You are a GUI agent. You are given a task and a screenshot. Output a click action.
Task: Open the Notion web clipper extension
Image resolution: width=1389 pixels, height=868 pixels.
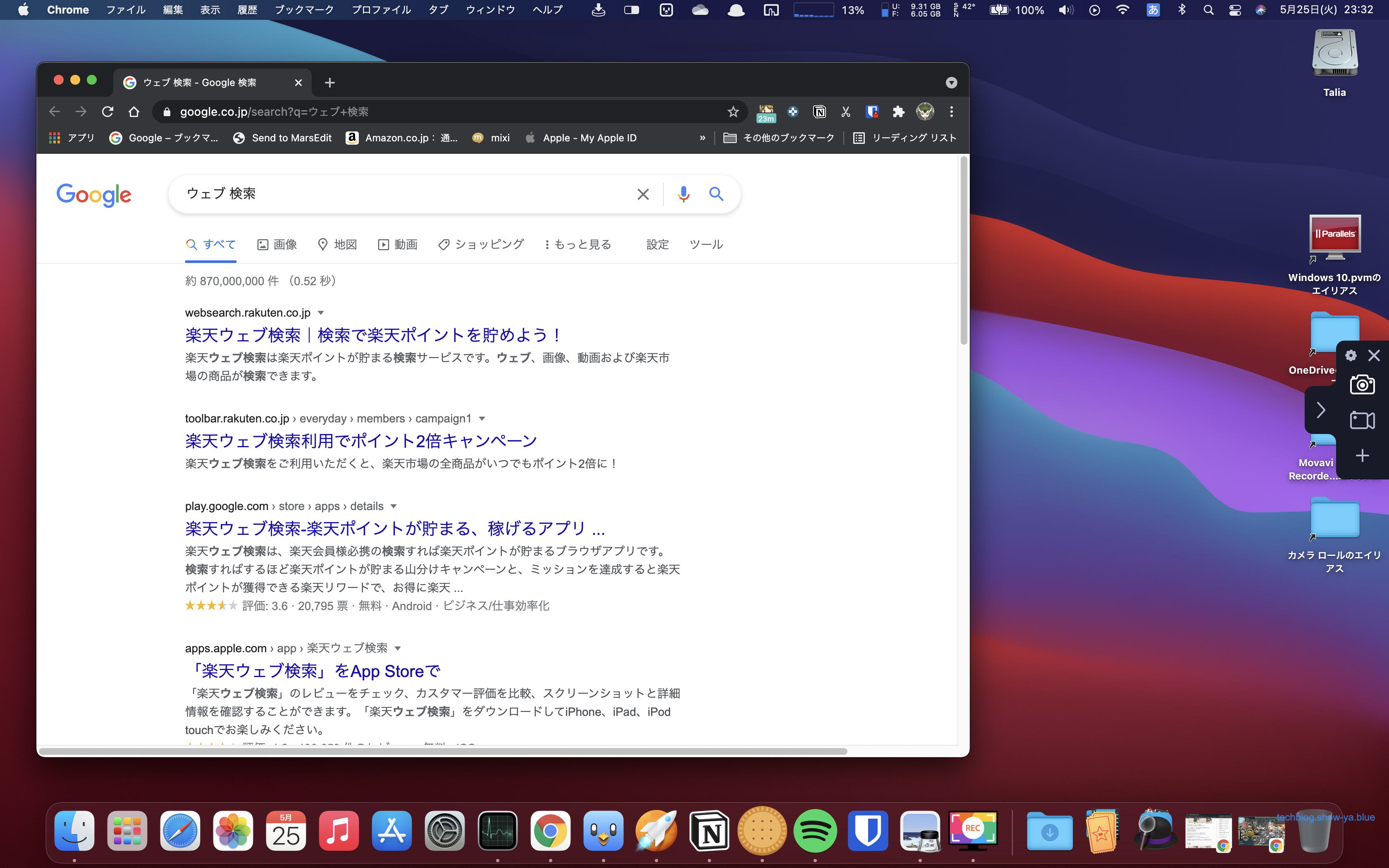[x=819, y=112]
